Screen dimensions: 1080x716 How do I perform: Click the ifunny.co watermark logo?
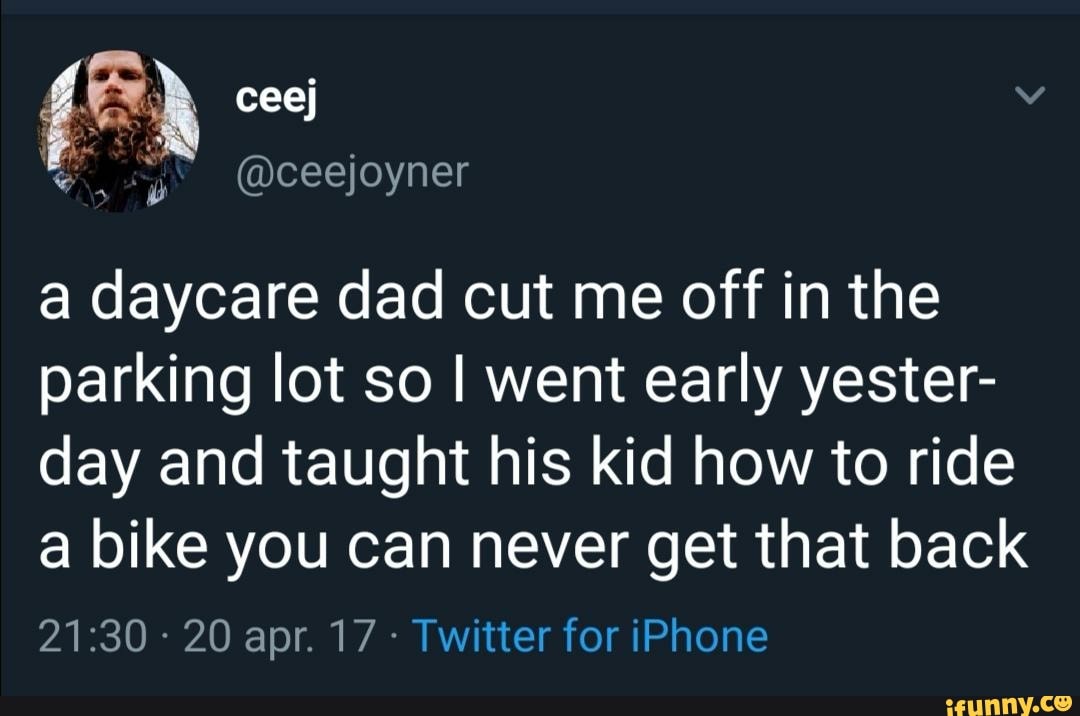point(1010,703)
